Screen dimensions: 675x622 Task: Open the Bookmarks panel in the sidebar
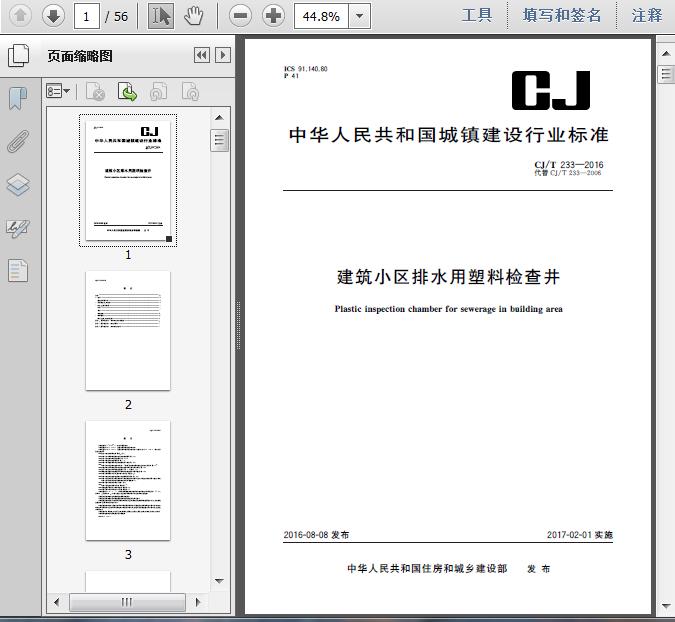[18, 98]
